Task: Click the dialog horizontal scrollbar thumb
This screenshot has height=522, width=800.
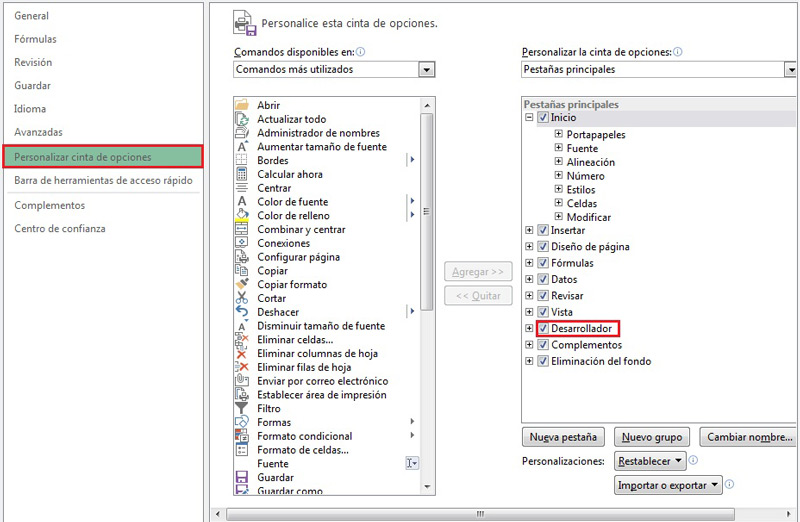Action: [x=480, y=513]
